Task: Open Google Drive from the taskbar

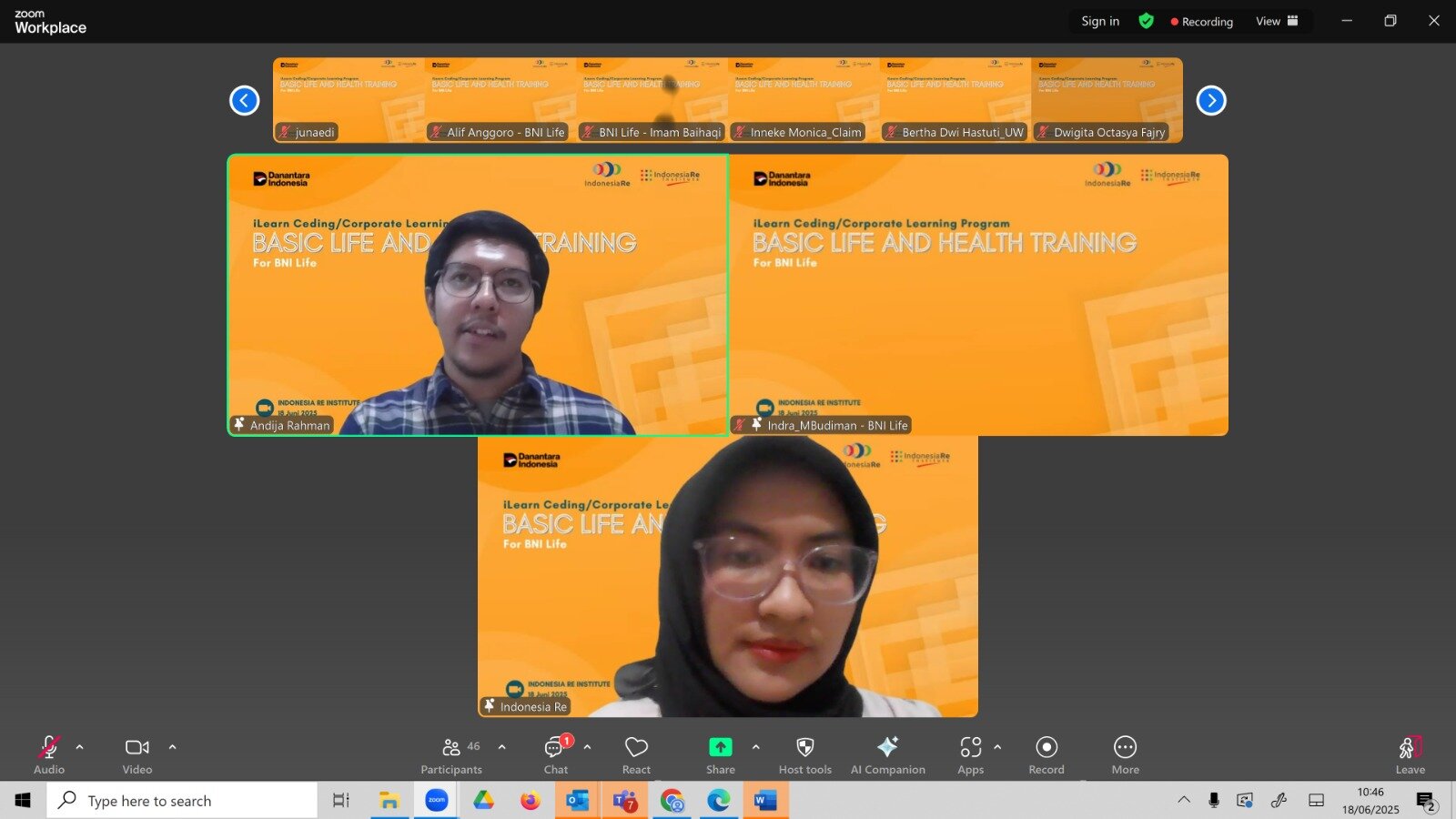Action: (483, 801)
